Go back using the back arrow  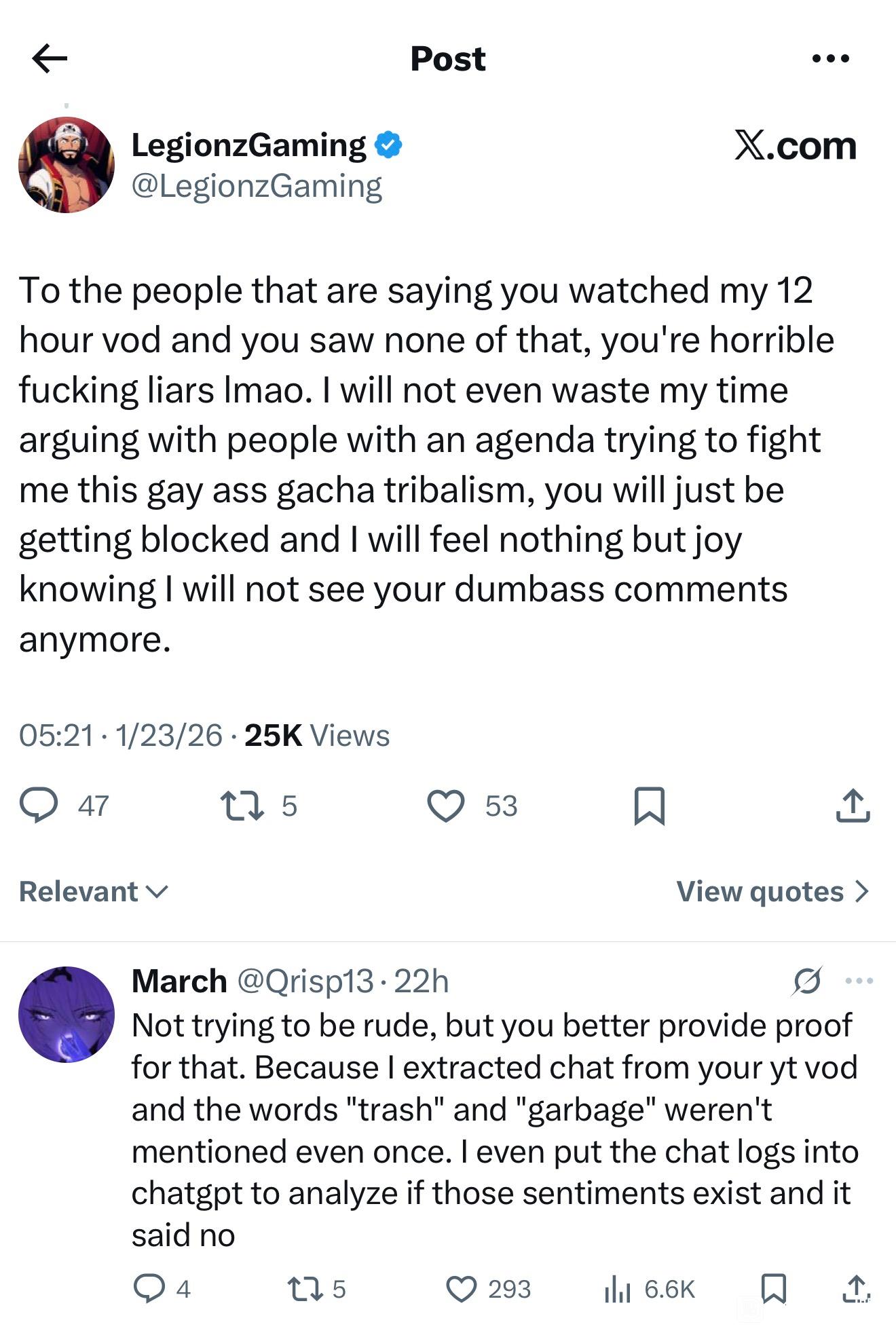point(50,58)
